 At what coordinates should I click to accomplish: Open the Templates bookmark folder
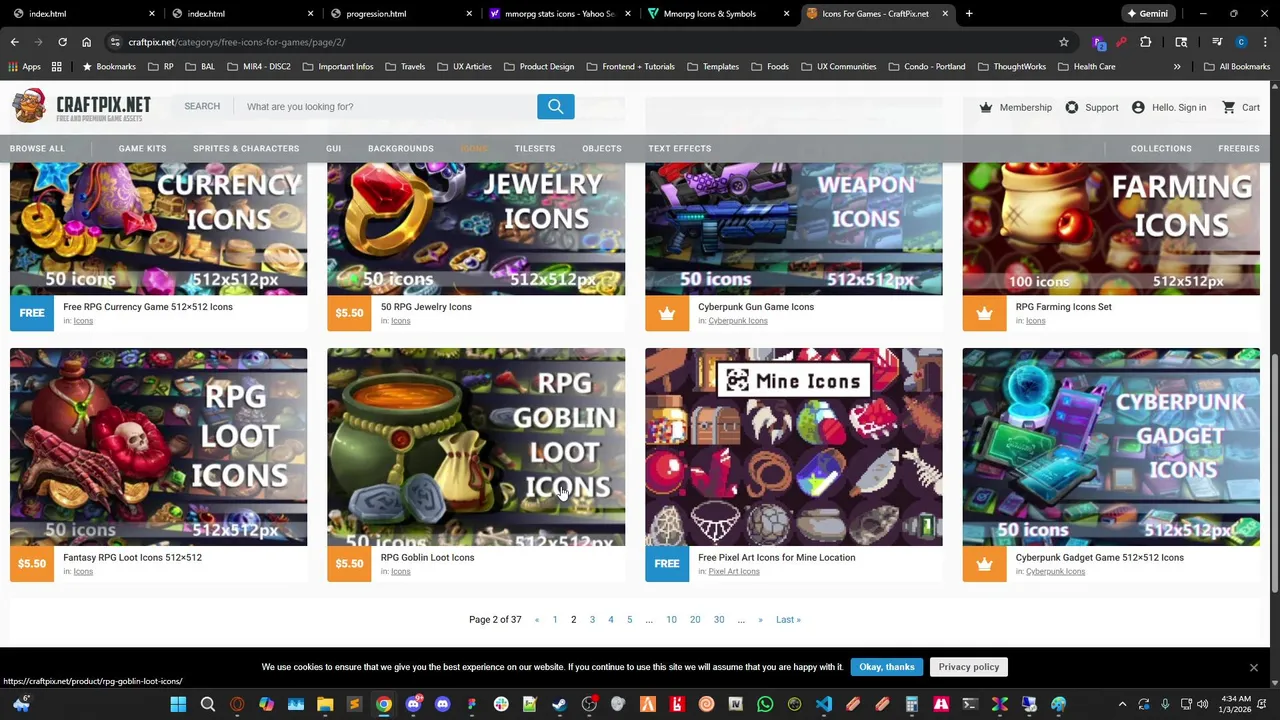pos(712,67)
